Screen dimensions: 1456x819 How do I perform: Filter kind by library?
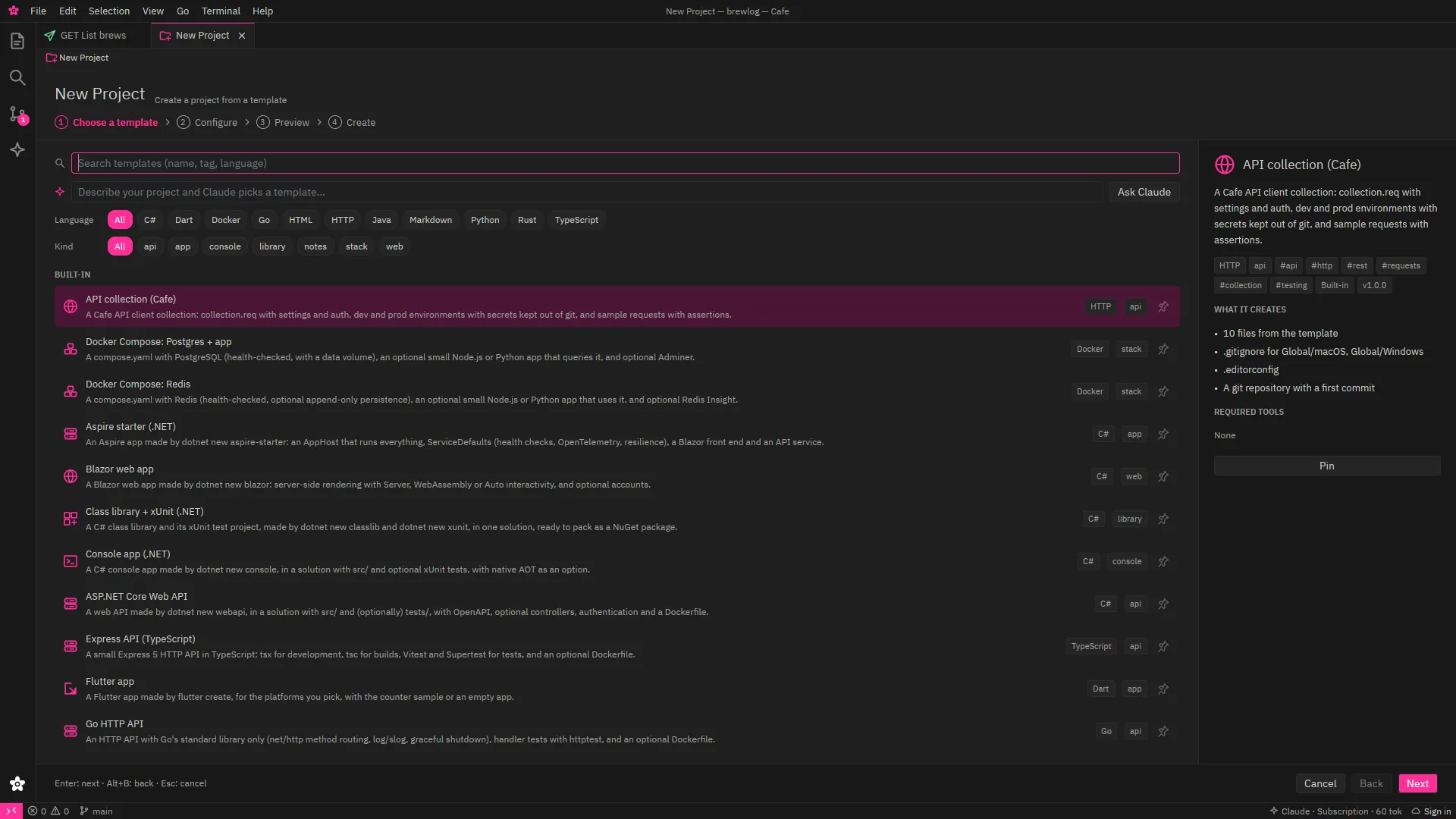[x=272, y=246]
